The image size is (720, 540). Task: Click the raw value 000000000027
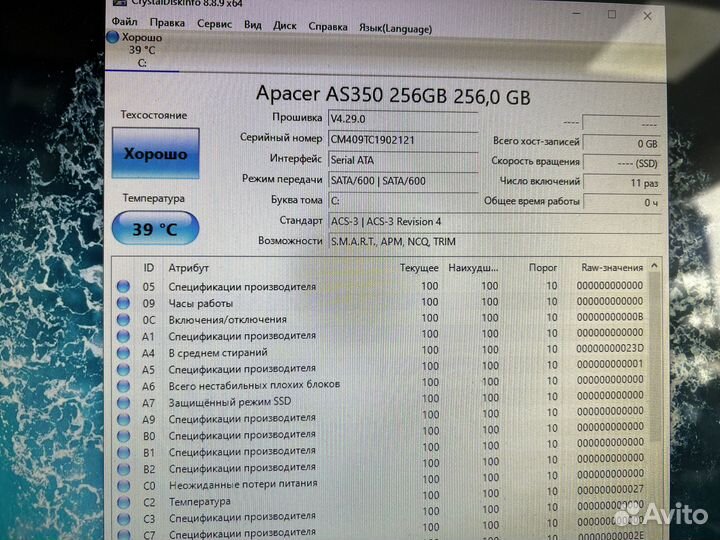tap(610, 489)
